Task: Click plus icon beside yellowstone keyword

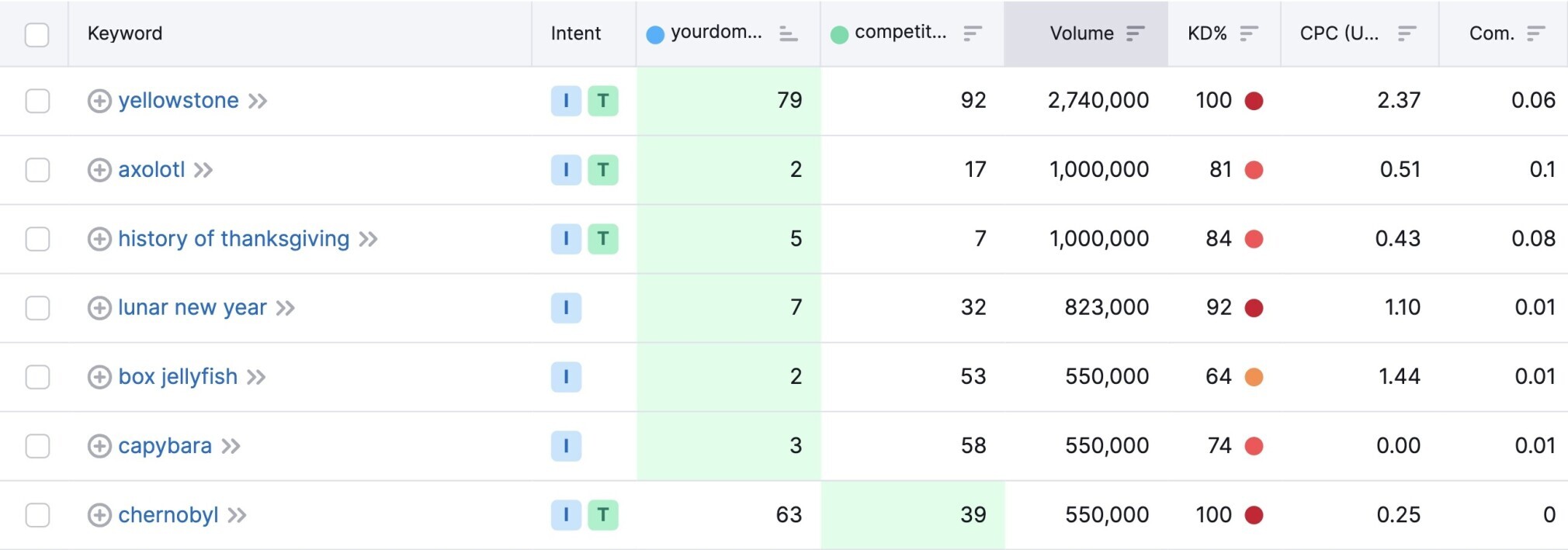Action: point(99,101)
